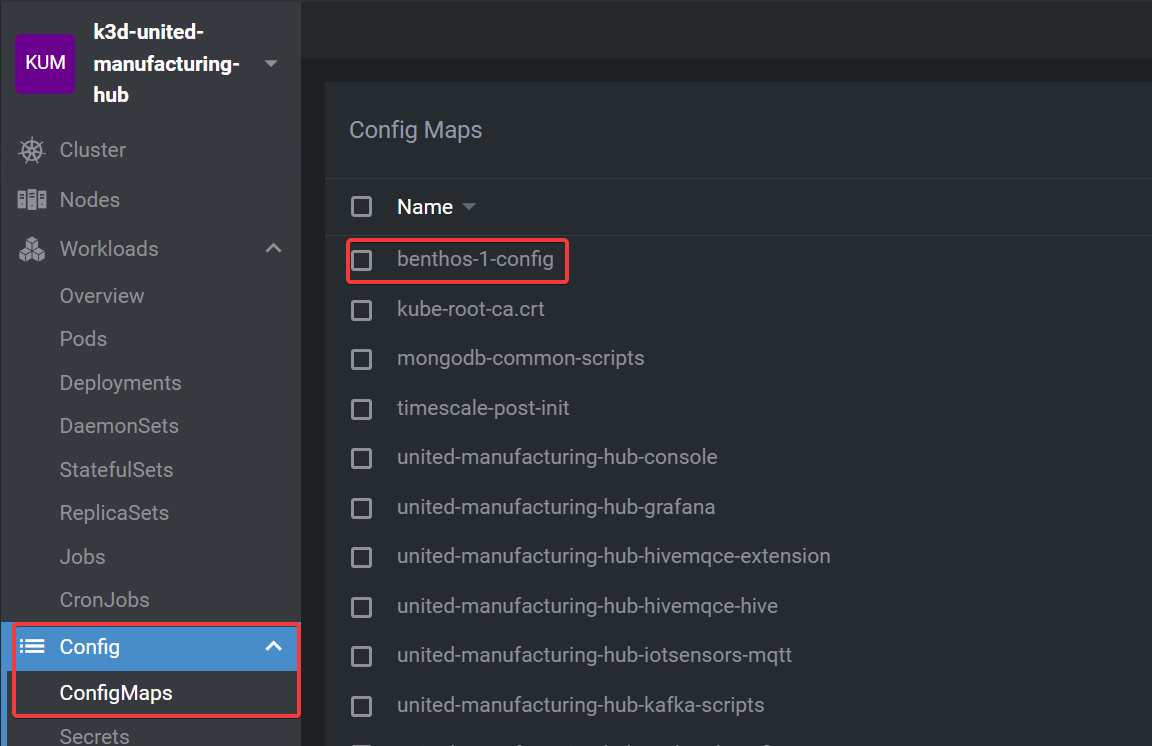1152x746 pixels.
Task: Open united-manufacturing-hub-grafana config map
Action: 556,507
